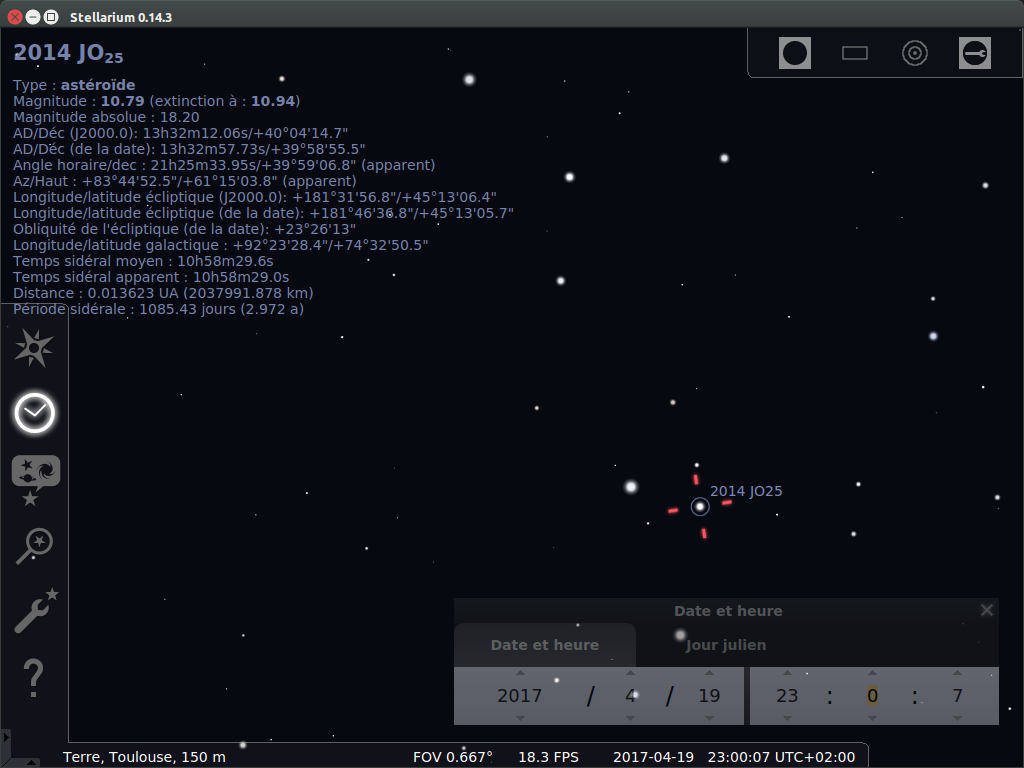This screenshot has width=1024, height=768.
Task: Switch to the Jour julien tab
Action: 726,645
